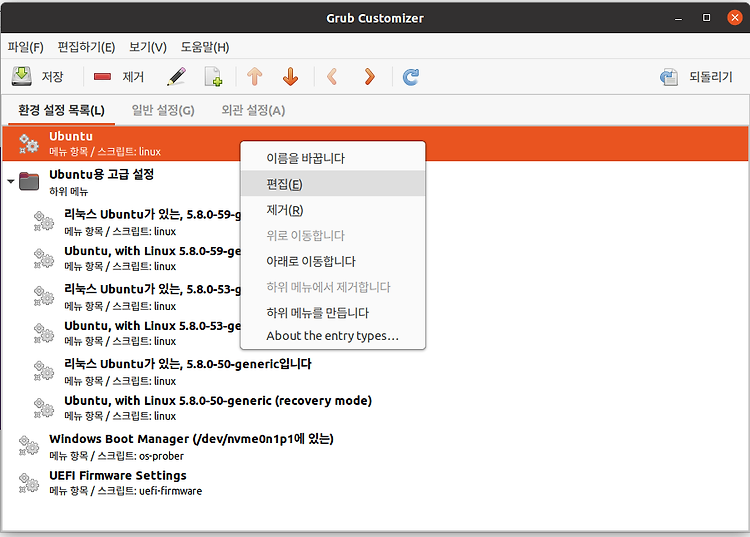Close the Grub Customizer window
Screen dimensions: 750x537
pyautogui.click(x=735, y=18)
